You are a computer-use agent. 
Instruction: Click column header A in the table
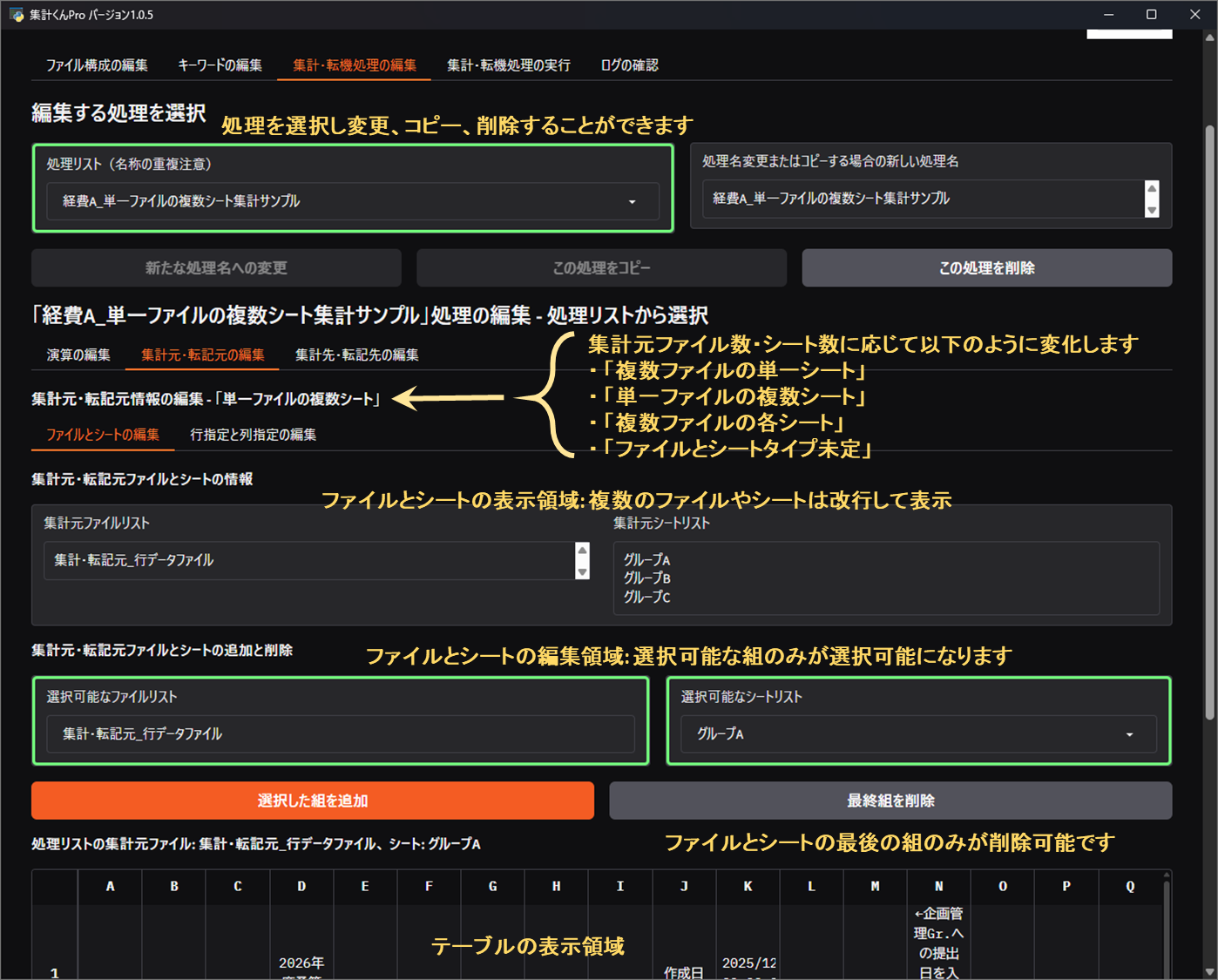tap(111, 887)
